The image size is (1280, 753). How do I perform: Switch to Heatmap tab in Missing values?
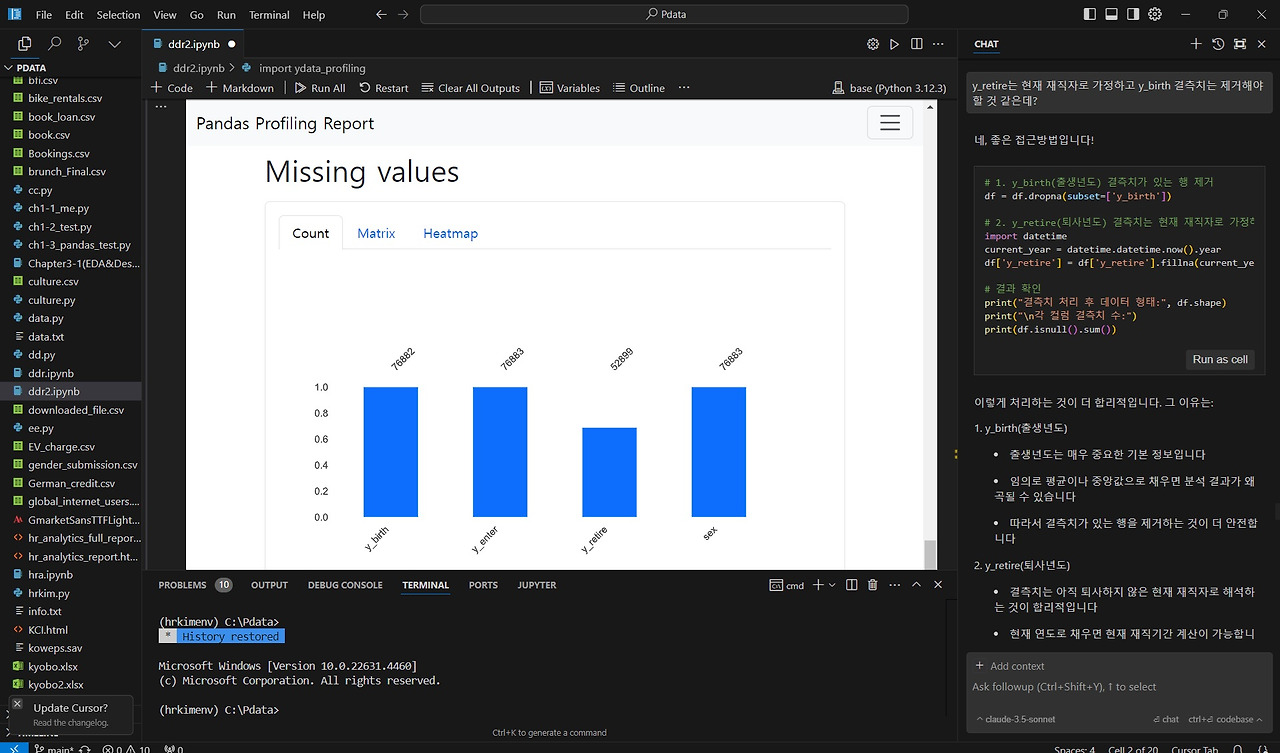(450, 233)
